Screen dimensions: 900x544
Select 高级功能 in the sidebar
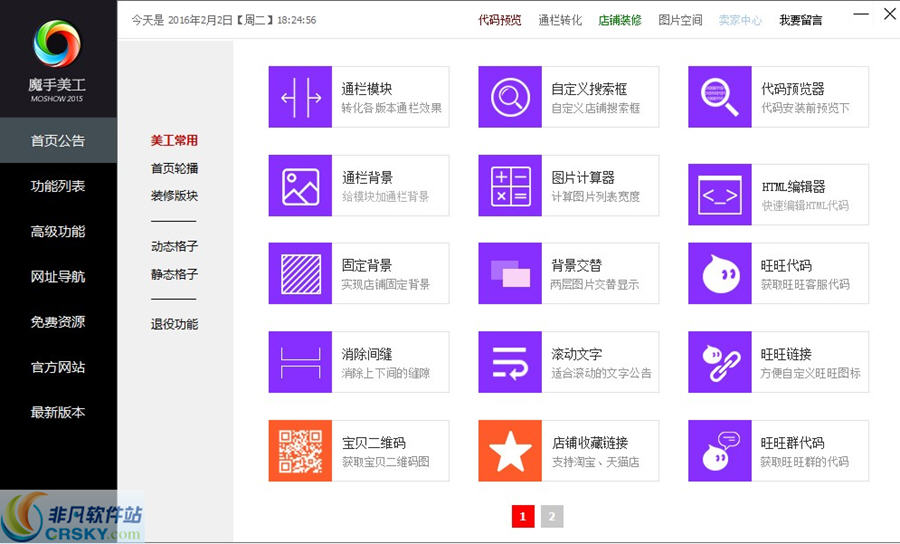coord(58,231)
